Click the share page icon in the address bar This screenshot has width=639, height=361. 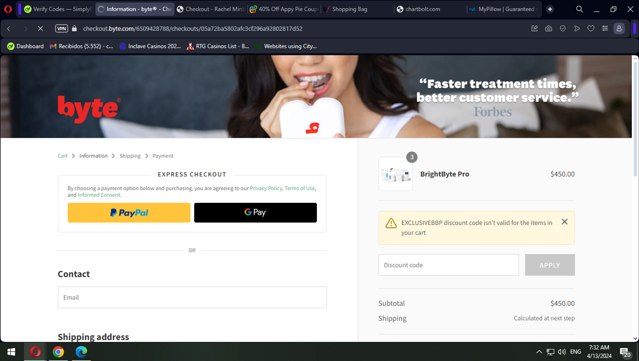tap(534, 29)
